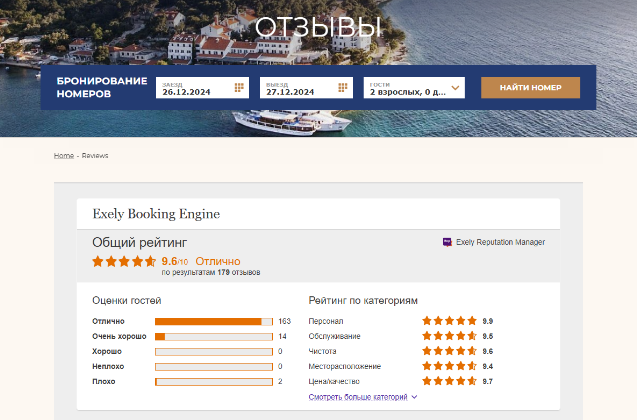
Task: Expand Смотреть больше категорий
Action: [x=363, y=397]
